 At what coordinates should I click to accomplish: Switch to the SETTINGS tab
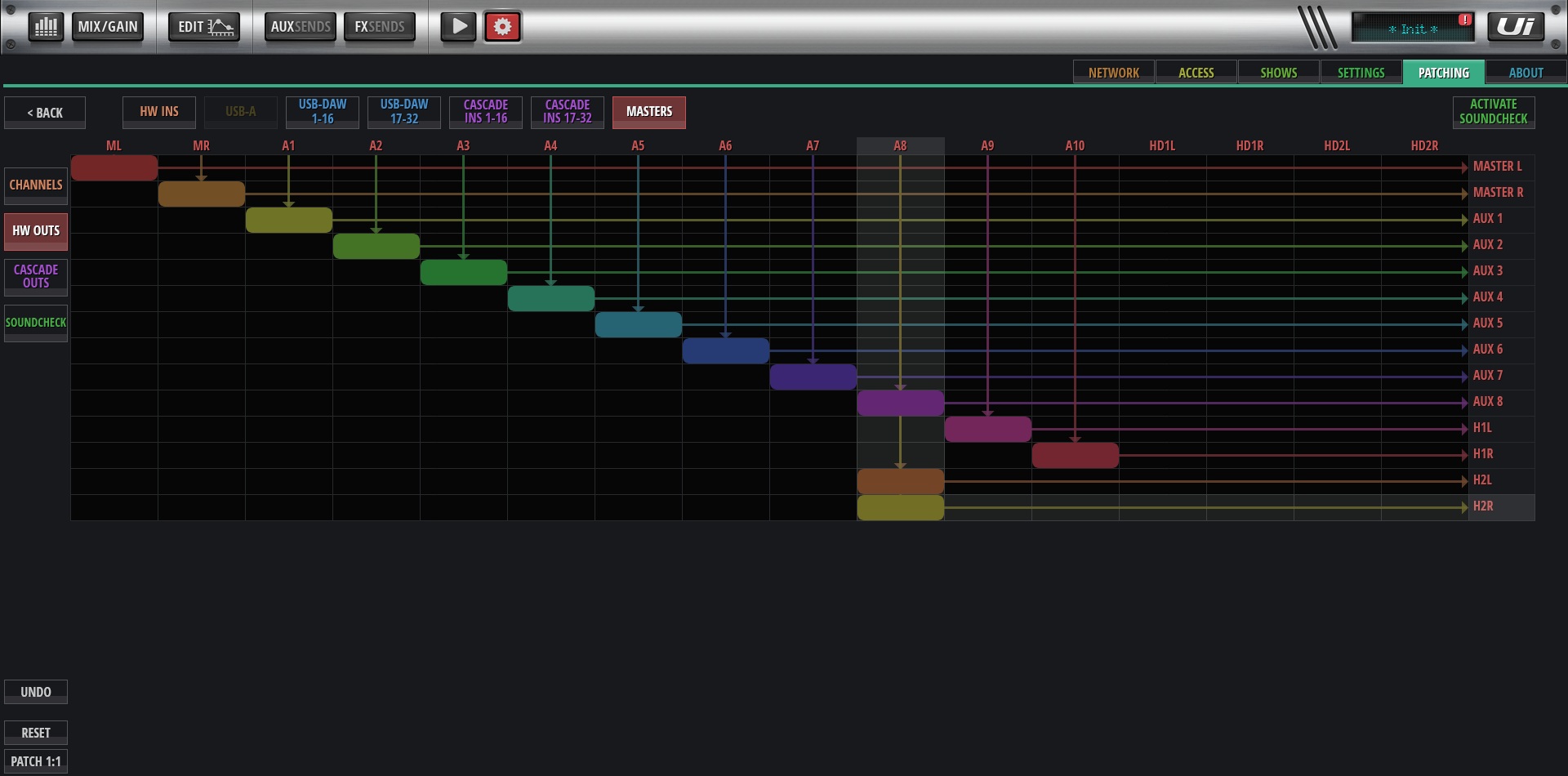1361,73
